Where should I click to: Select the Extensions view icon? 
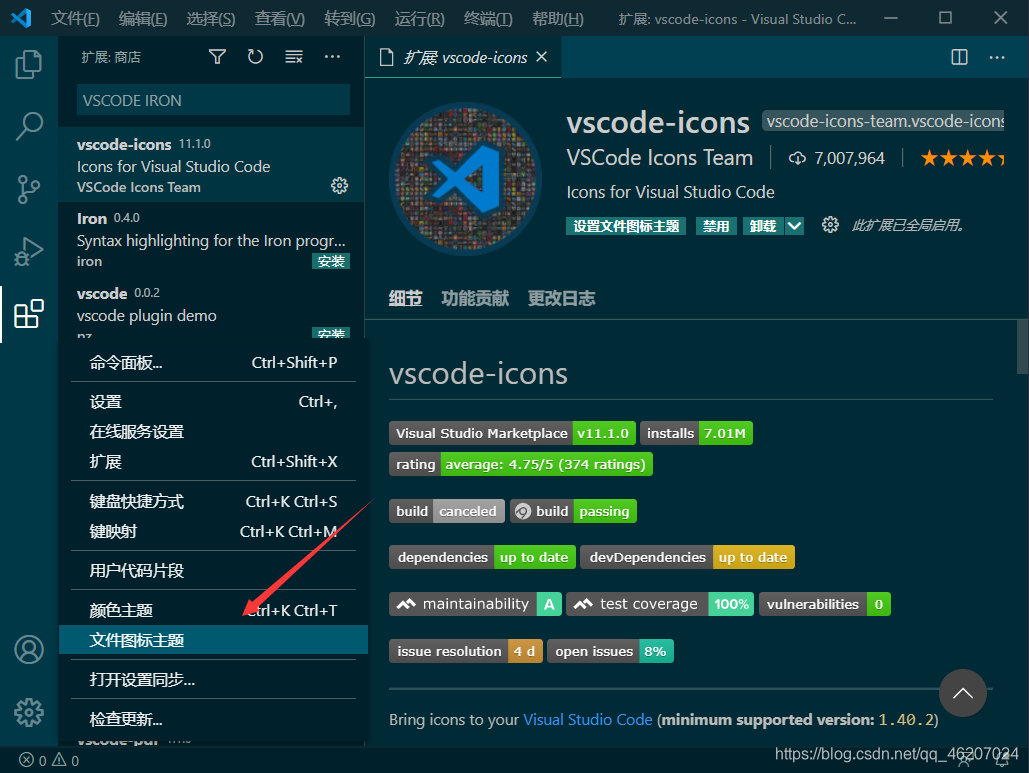28,314
